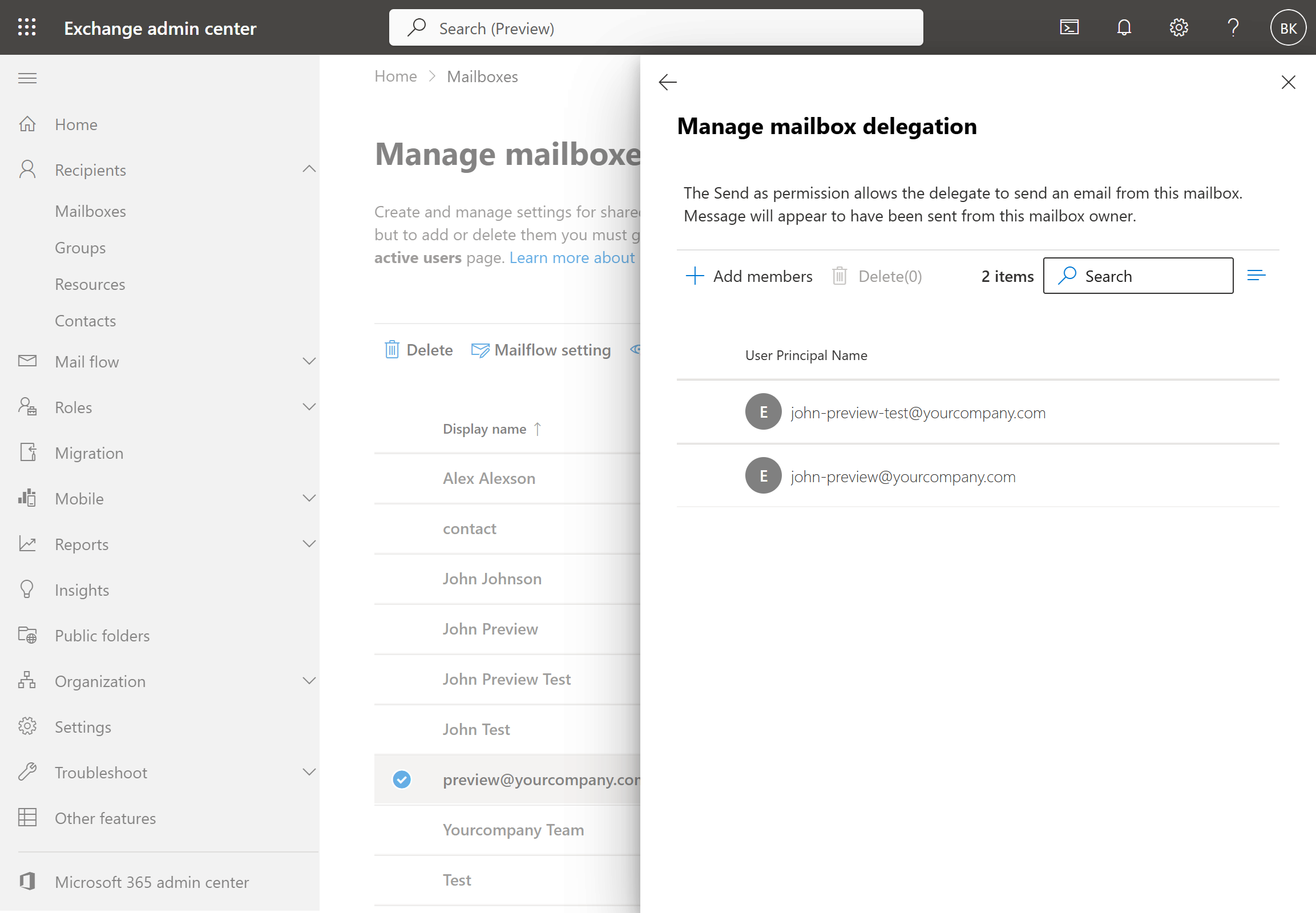Screen dimensions: 1316x913
Task: Select the John Preview Test mailbox
Action: pyautogui.click(x=506, y=679)
